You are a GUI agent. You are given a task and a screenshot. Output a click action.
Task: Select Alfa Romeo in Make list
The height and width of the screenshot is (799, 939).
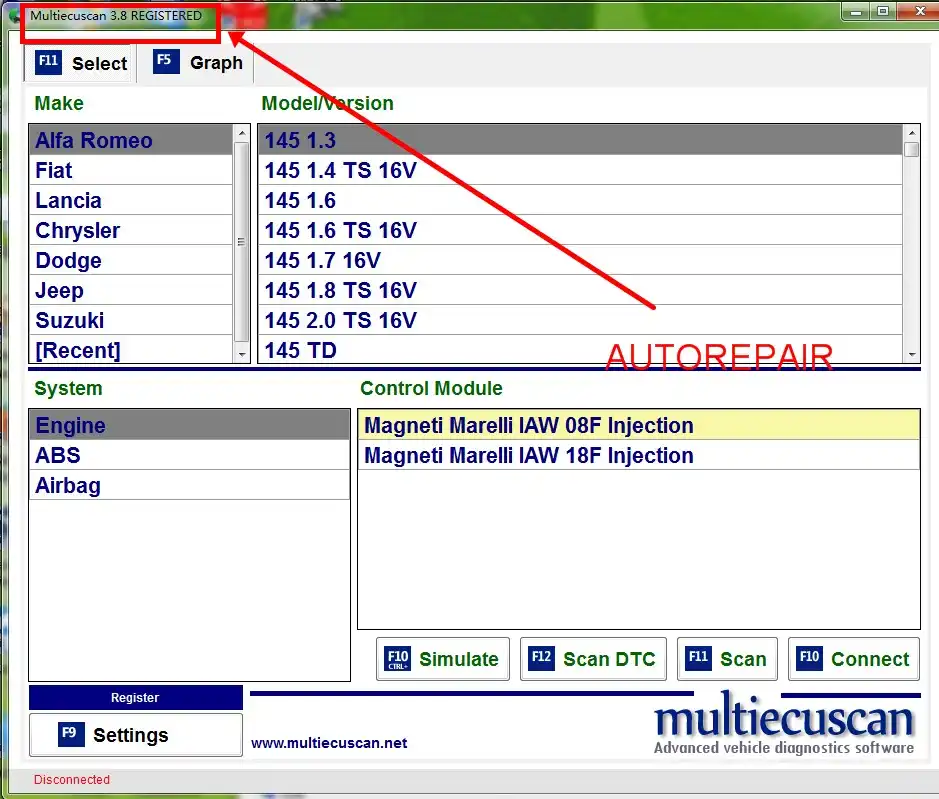pyautogui.click(x=131, y=140)
